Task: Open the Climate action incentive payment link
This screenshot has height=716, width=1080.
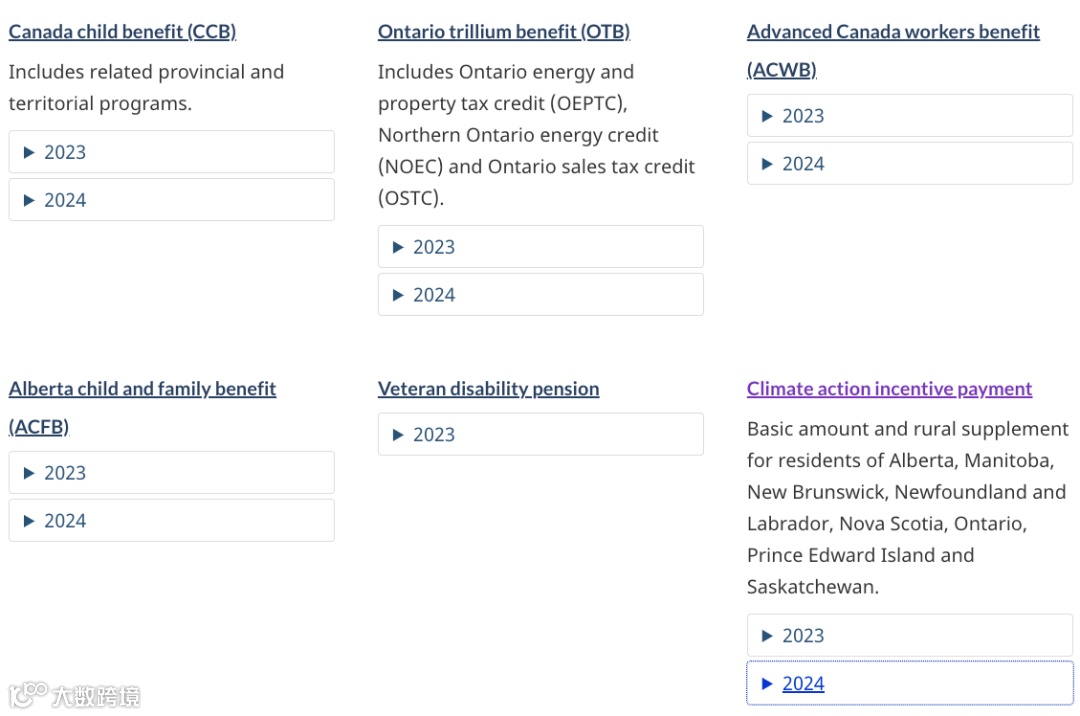Action: coord(889,389)
